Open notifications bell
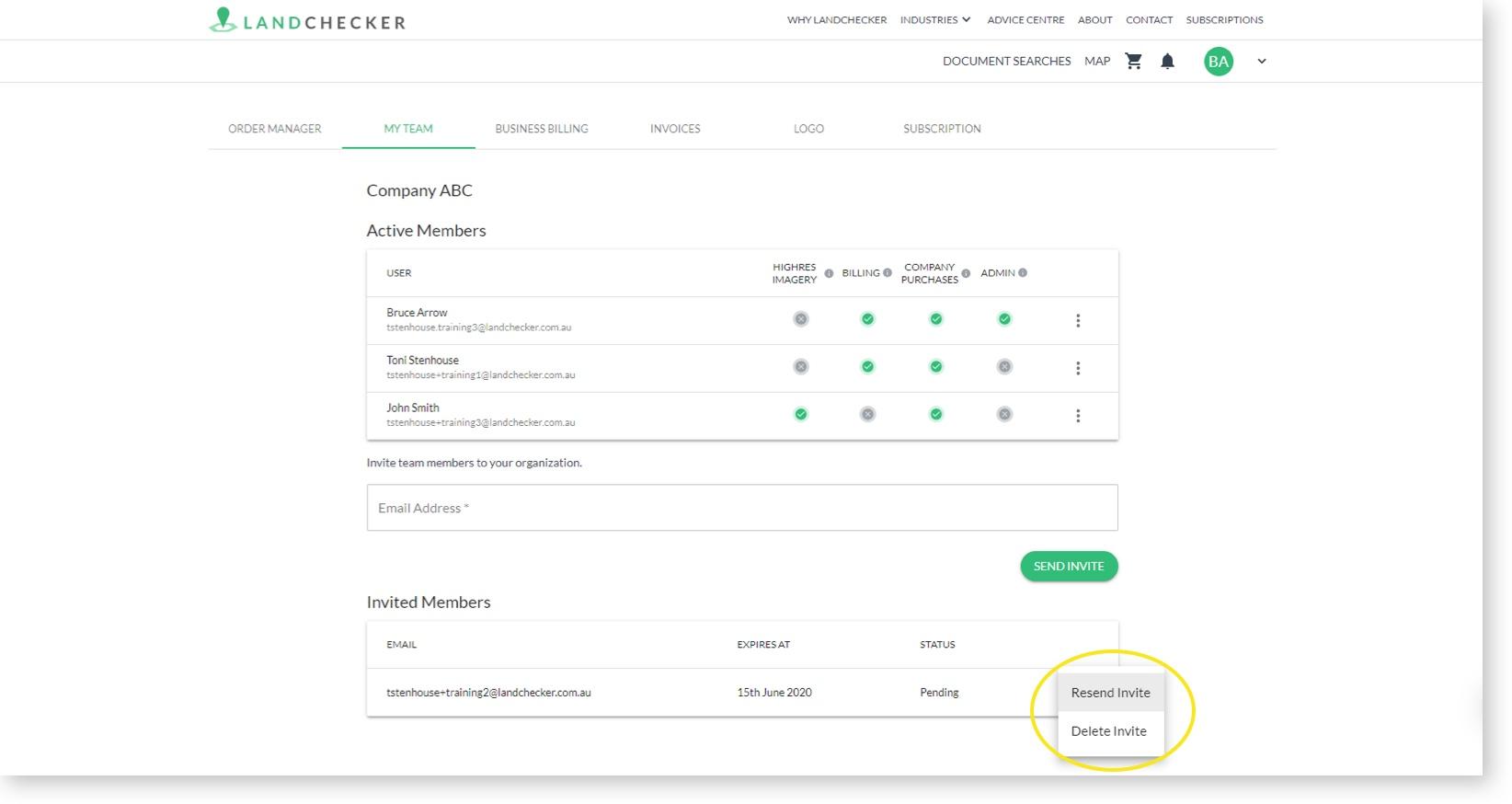This screenshot has width=1512, height=804. tap(1167, 61)
